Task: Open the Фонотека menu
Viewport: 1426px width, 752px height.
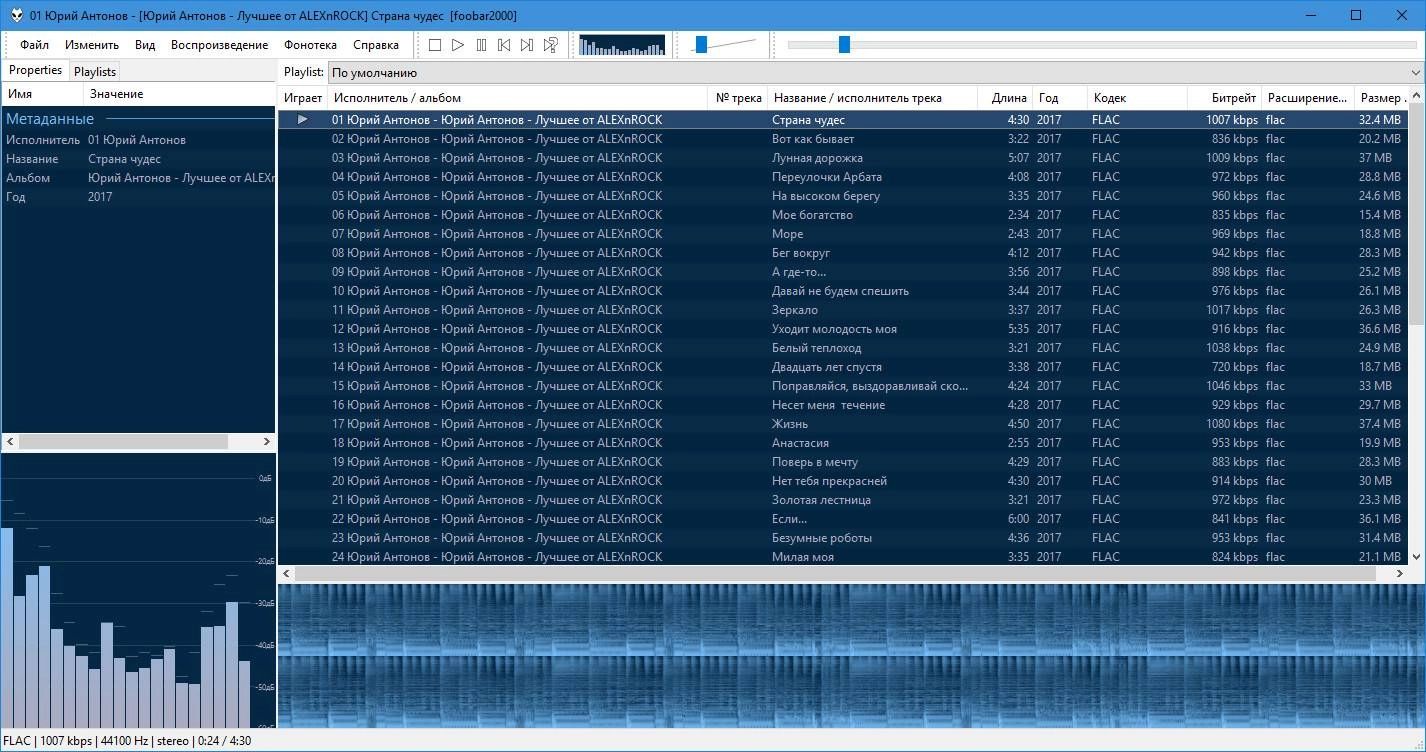Action: click(310, 45)
